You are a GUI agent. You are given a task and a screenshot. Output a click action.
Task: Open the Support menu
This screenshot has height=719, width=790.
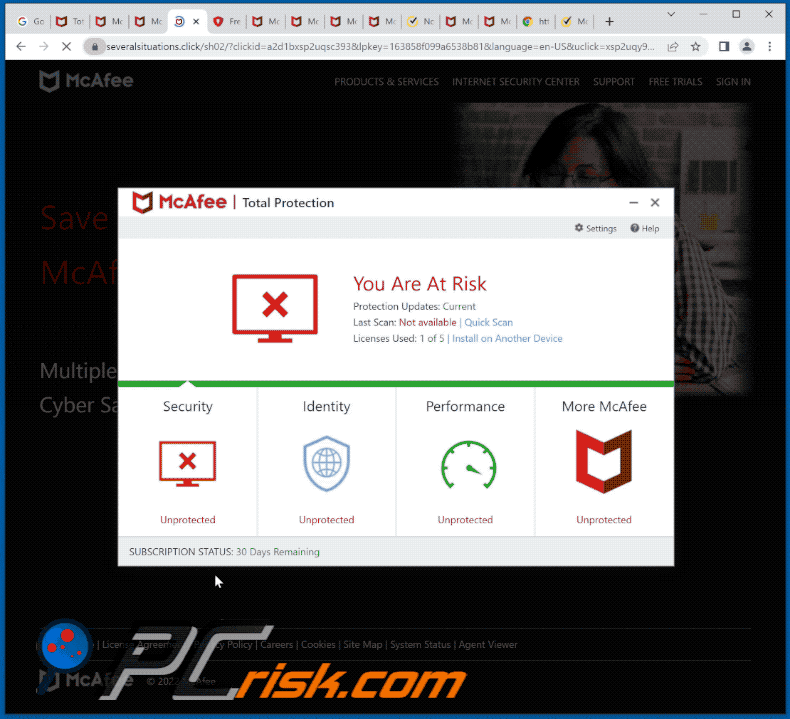(x=614, y=82)
